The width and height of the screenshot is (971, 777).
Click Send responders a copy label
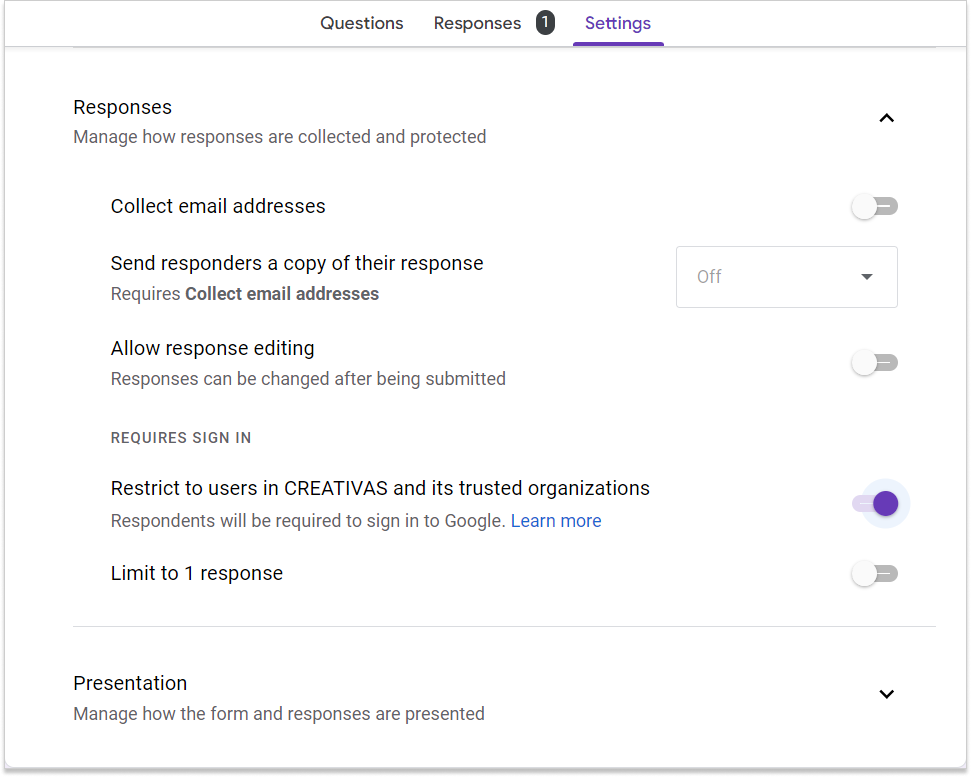(x=297, y=263)
